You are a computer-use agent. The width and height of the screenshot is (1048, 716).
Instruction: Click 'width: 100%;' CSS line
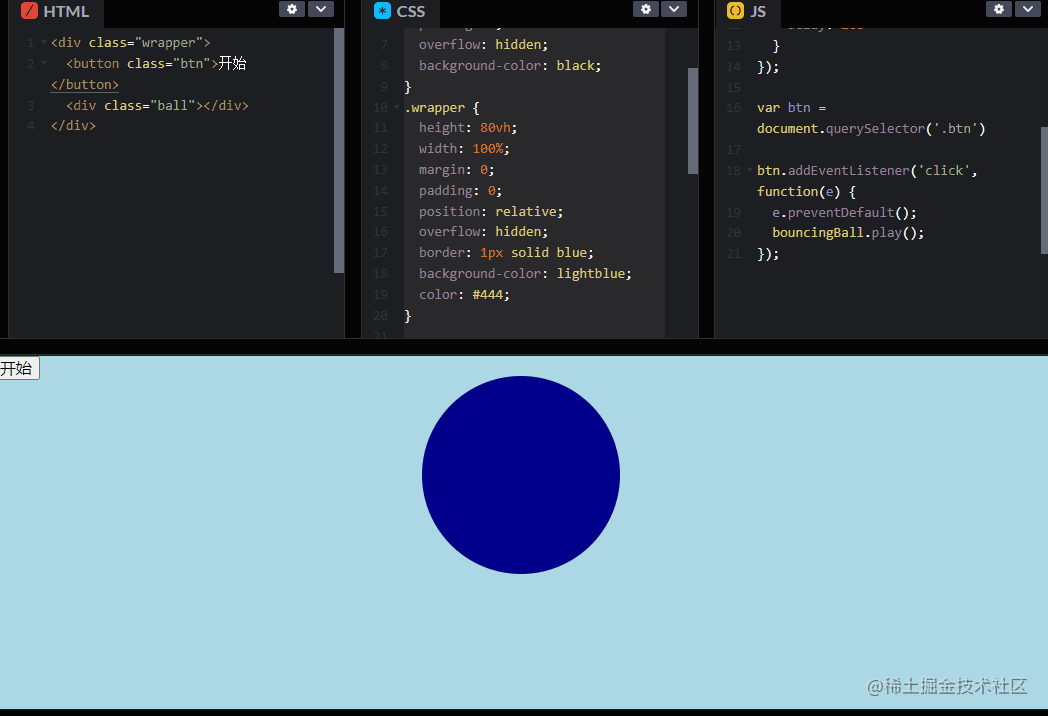(x=465, y=148)
